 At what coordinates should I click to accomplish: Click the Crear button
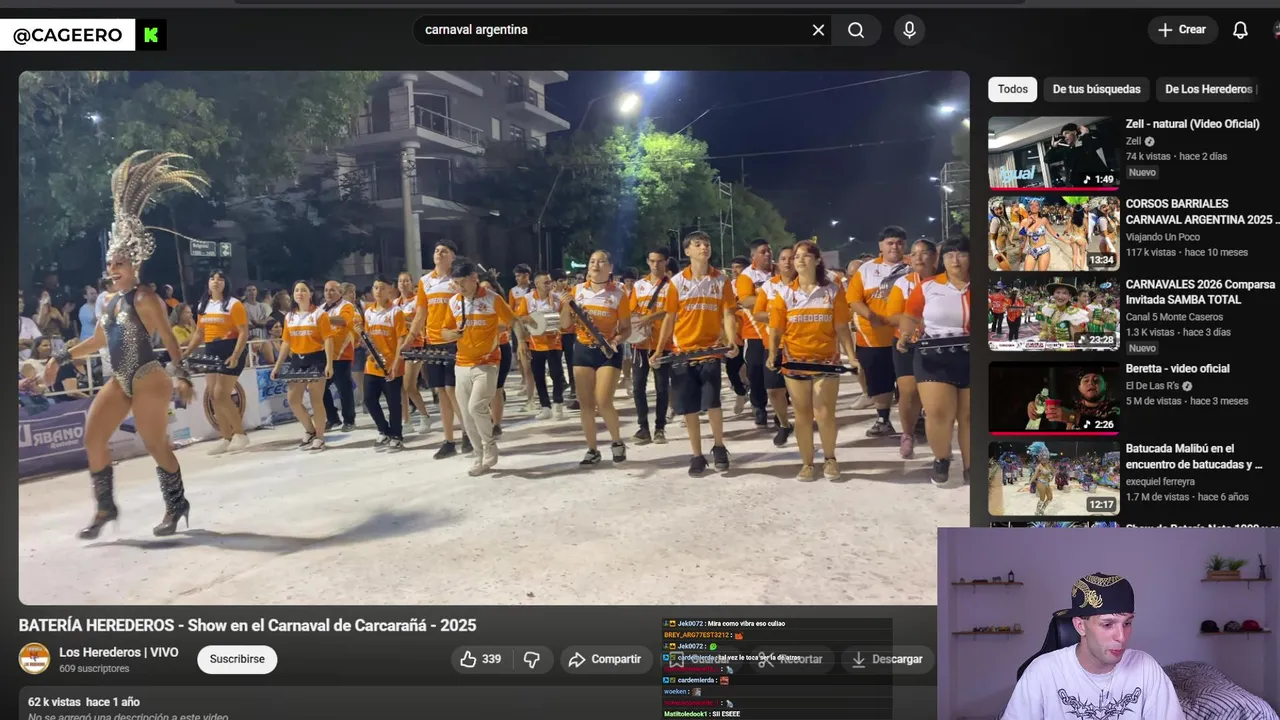(x=1182, y=30)
